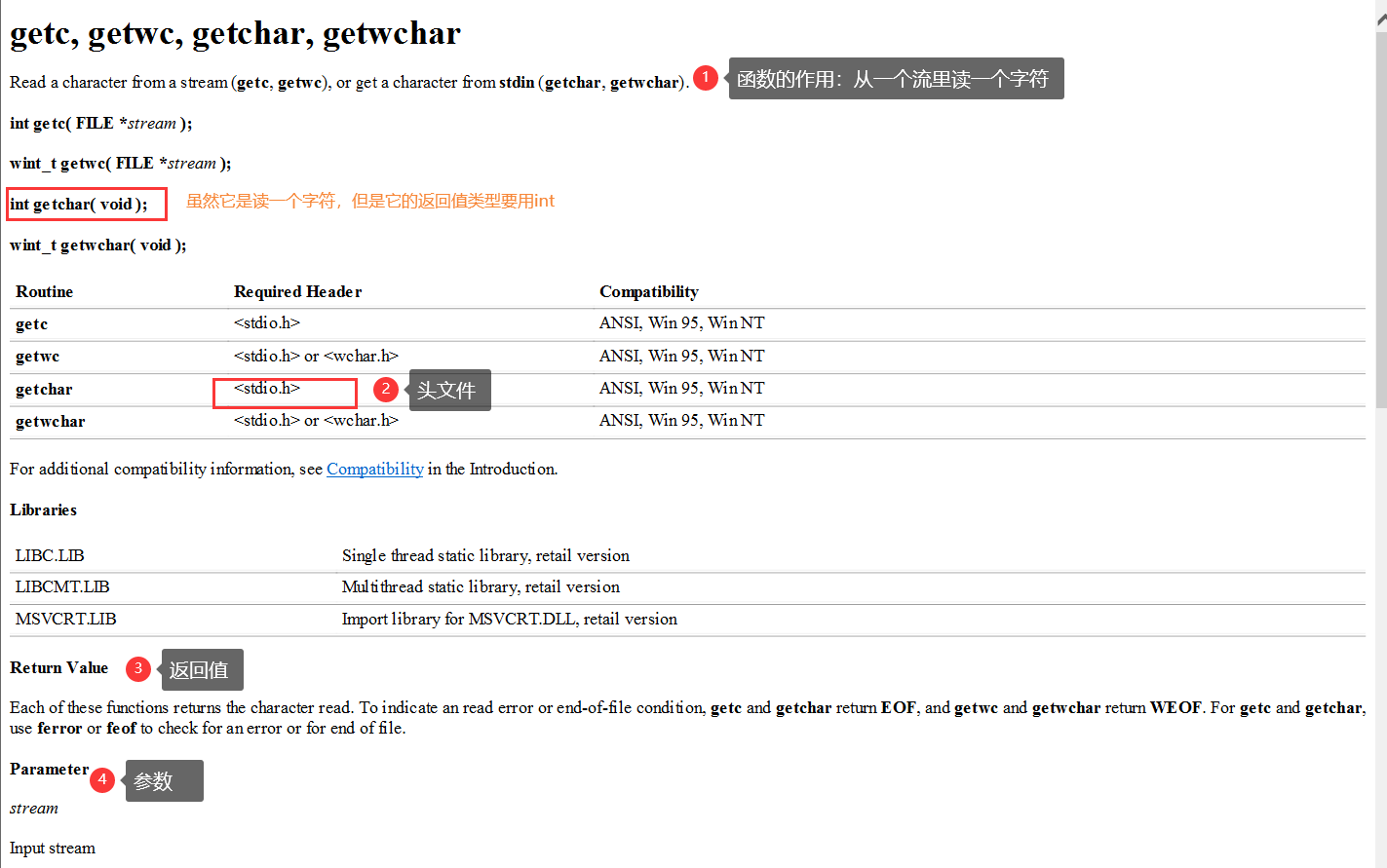Click the '<stdio.h>' header cell for getchar
Image resolution: width=1387 pixels, height=868 pixels.
pyautogui.click(x=267, y=389)
